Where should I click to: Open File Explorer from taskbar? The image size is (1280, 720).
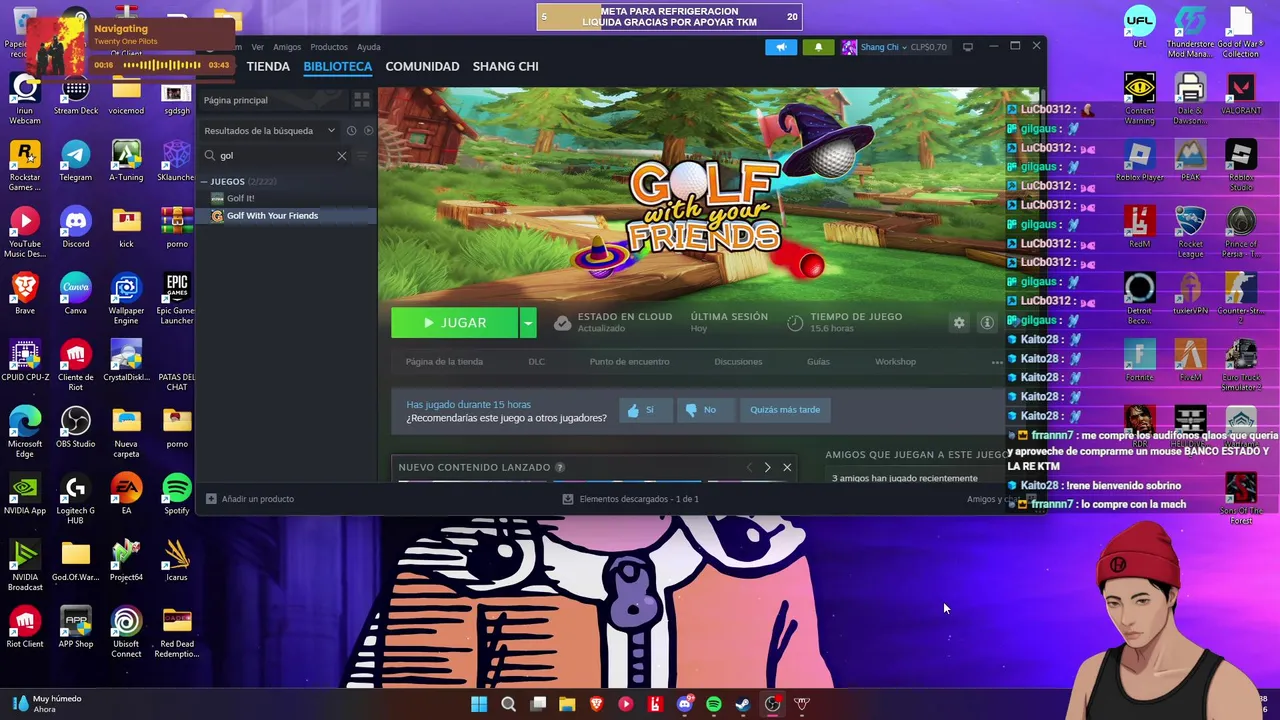pos(567,704)
